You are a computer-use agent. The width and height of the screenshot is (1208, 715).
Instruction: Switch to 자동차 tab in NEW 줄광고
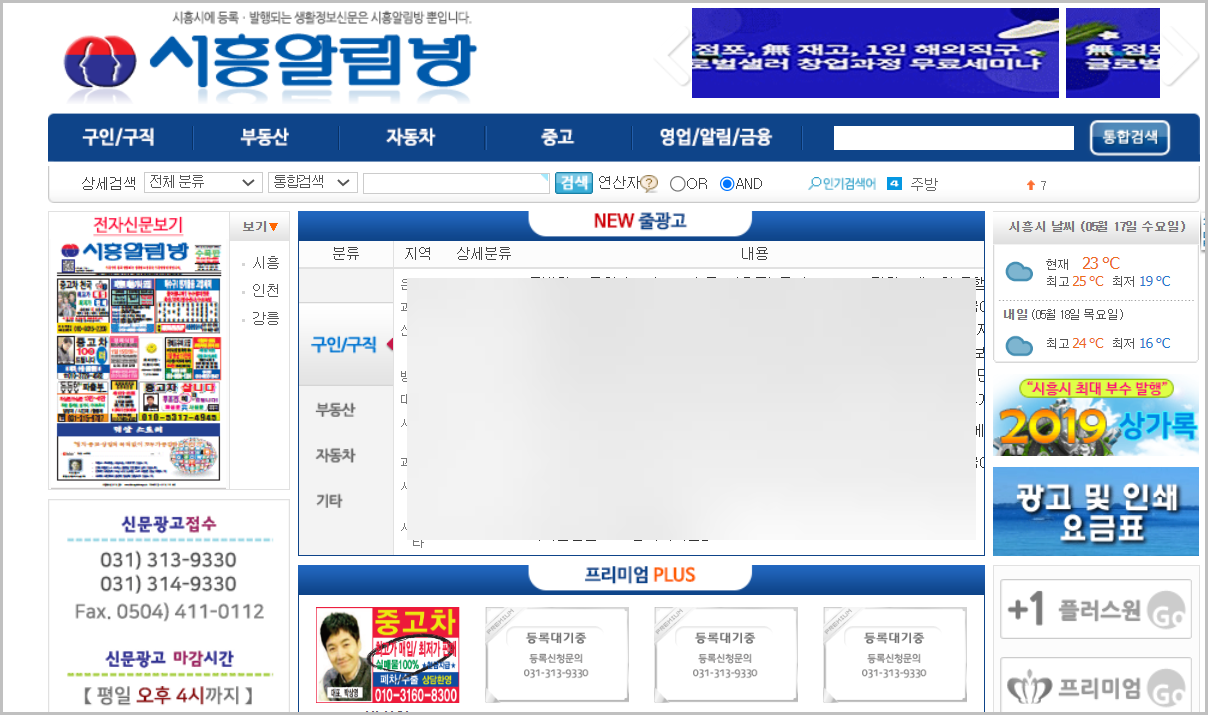[x=336, y=454]
